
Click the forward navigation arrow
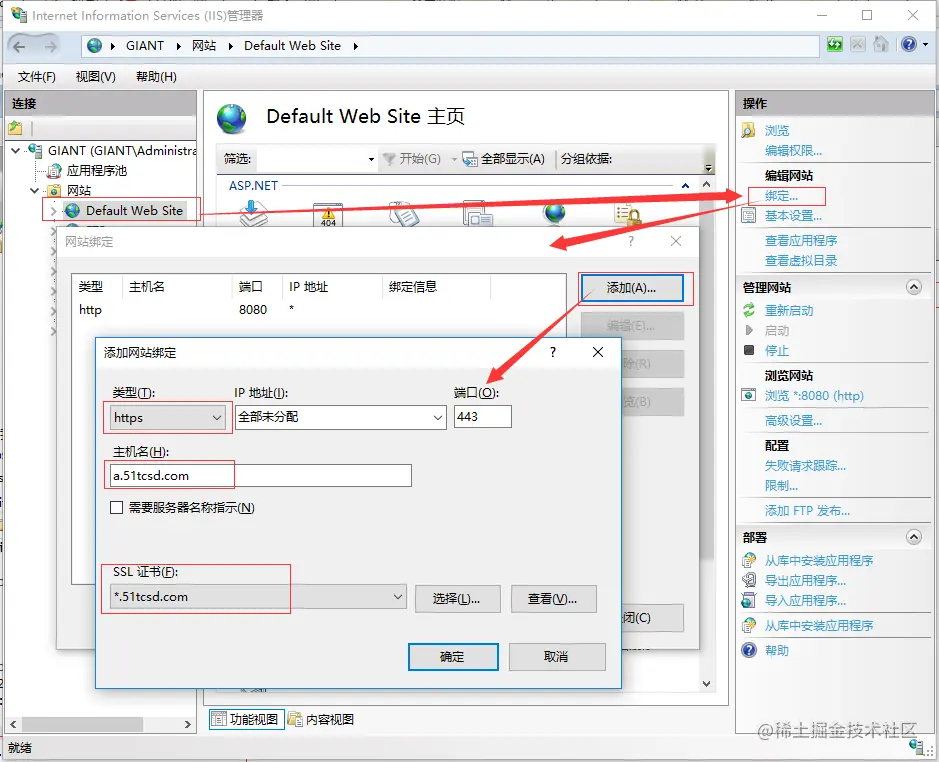[52, 46]
